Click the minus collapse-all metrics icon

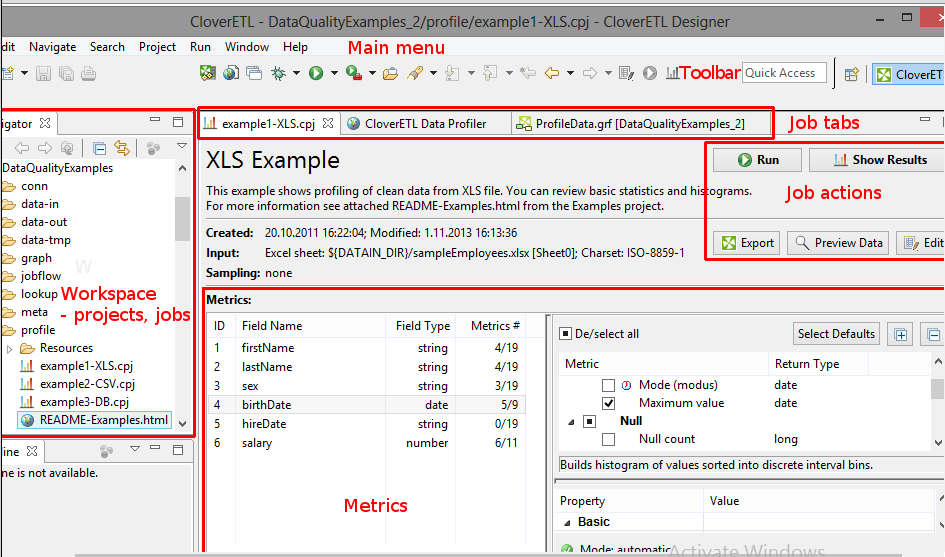tap(933, 335)
